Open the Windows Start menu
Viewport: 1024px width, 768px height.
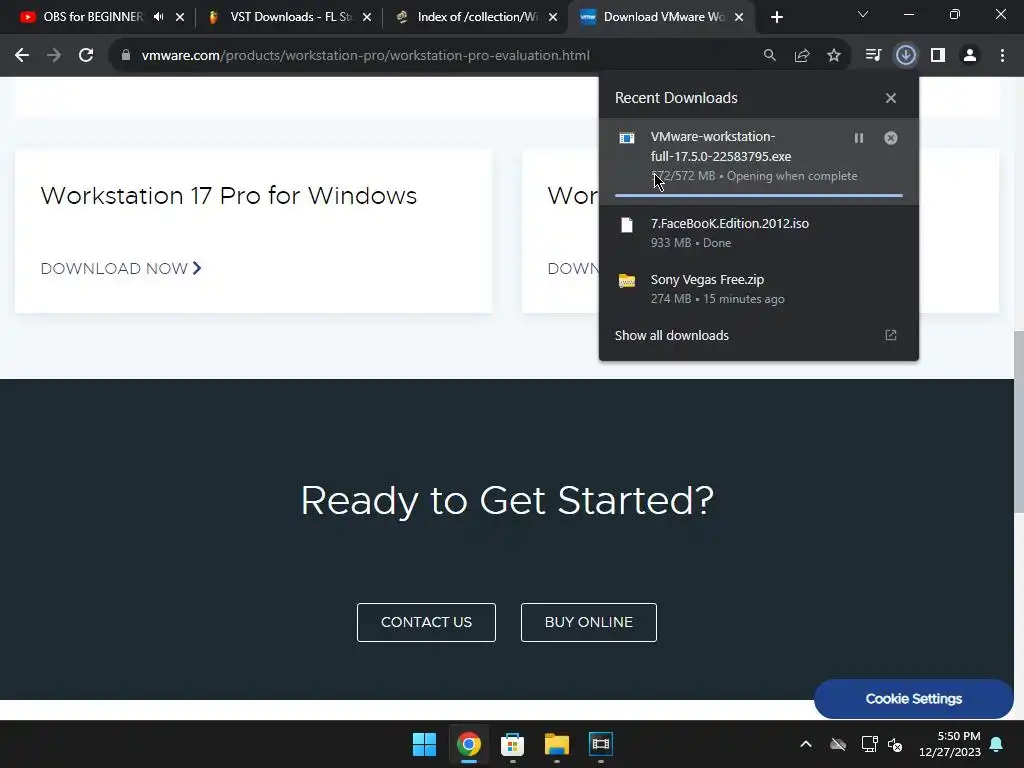424,744
